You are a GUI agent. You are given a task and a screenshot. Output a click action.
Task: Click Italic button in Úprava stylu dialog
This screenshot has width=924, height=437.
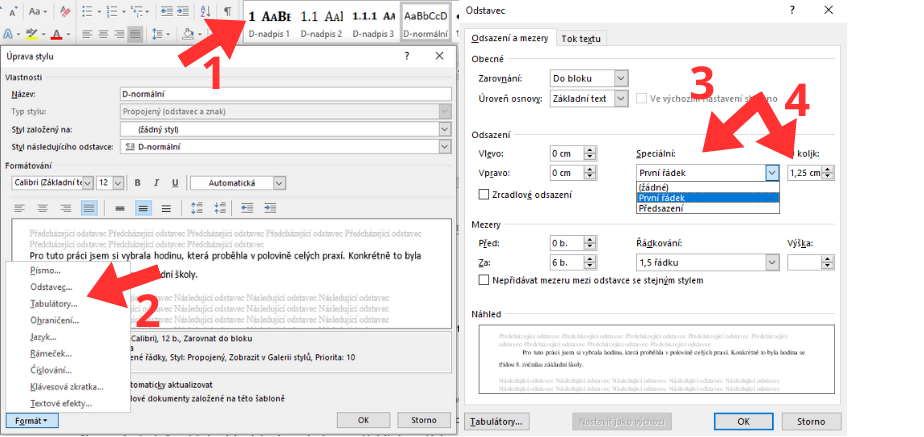pos(156,183)
